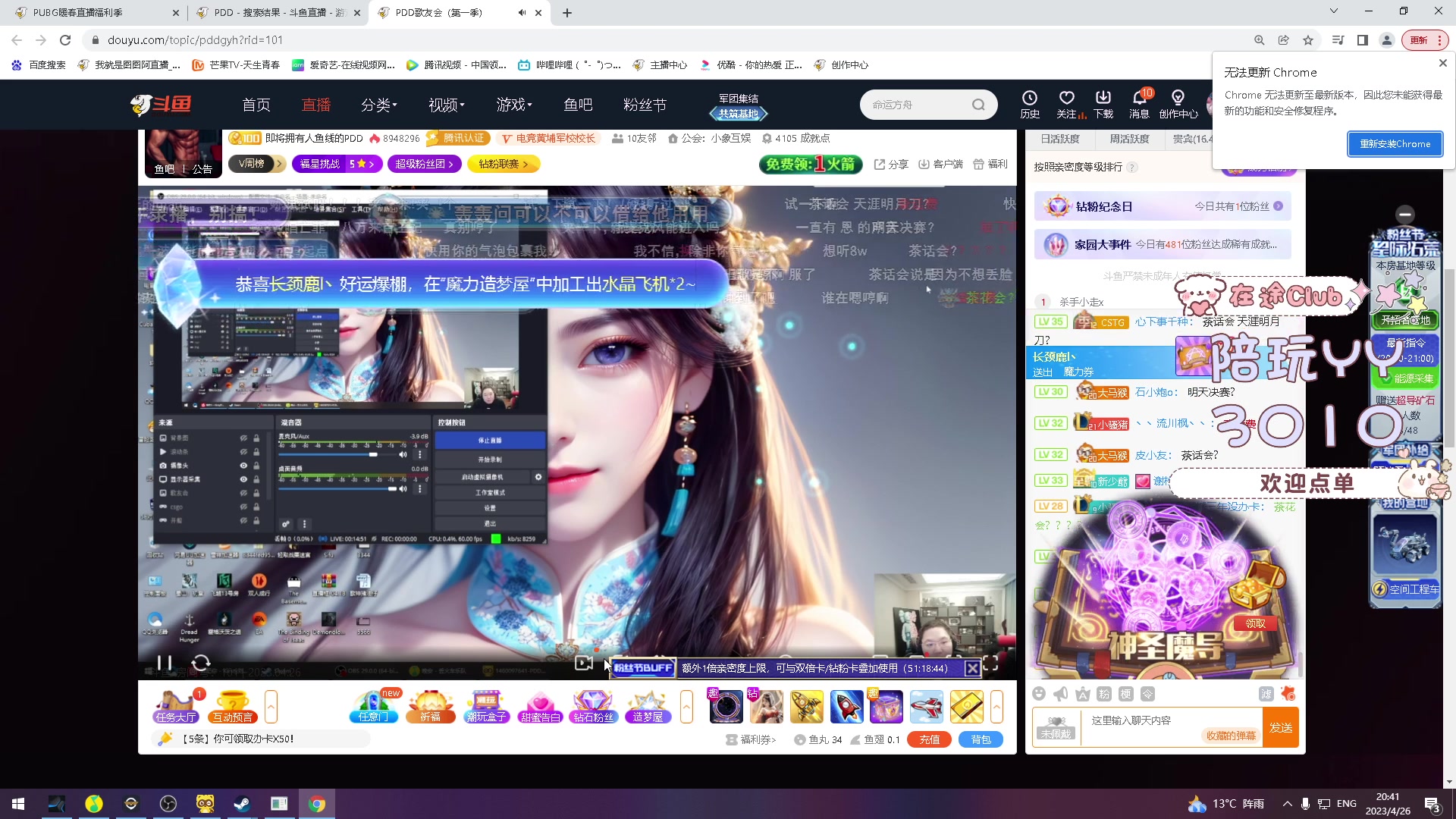Open 历史 watch history
1456x819 pixels.
click(x=1030, y=105)
